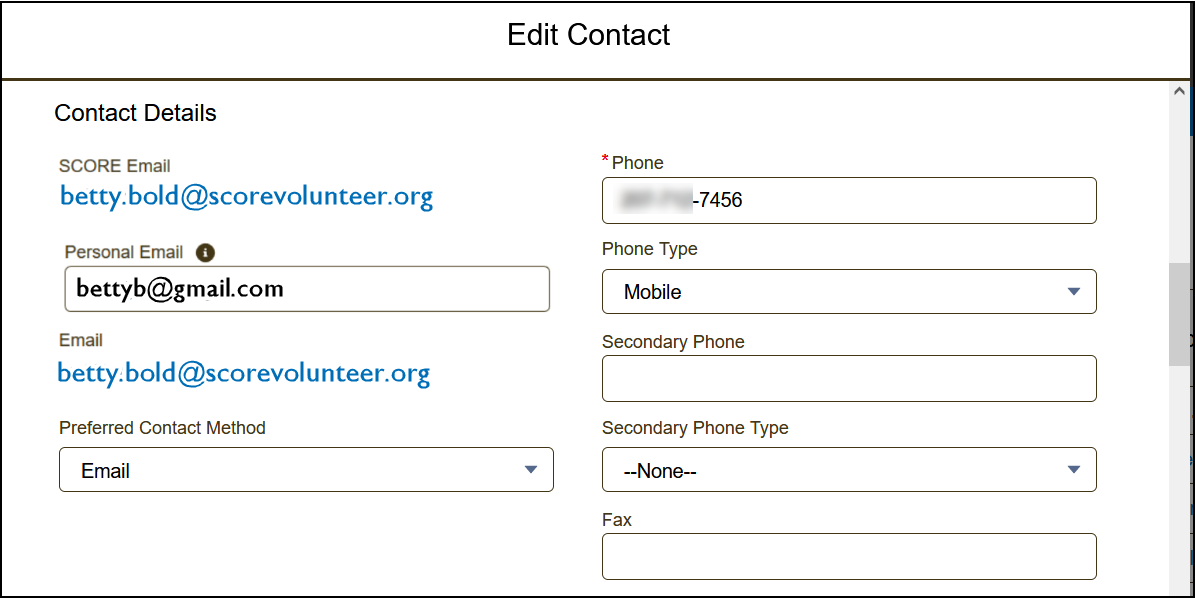Click the Secondary Phone Type label

click(695, 428)
